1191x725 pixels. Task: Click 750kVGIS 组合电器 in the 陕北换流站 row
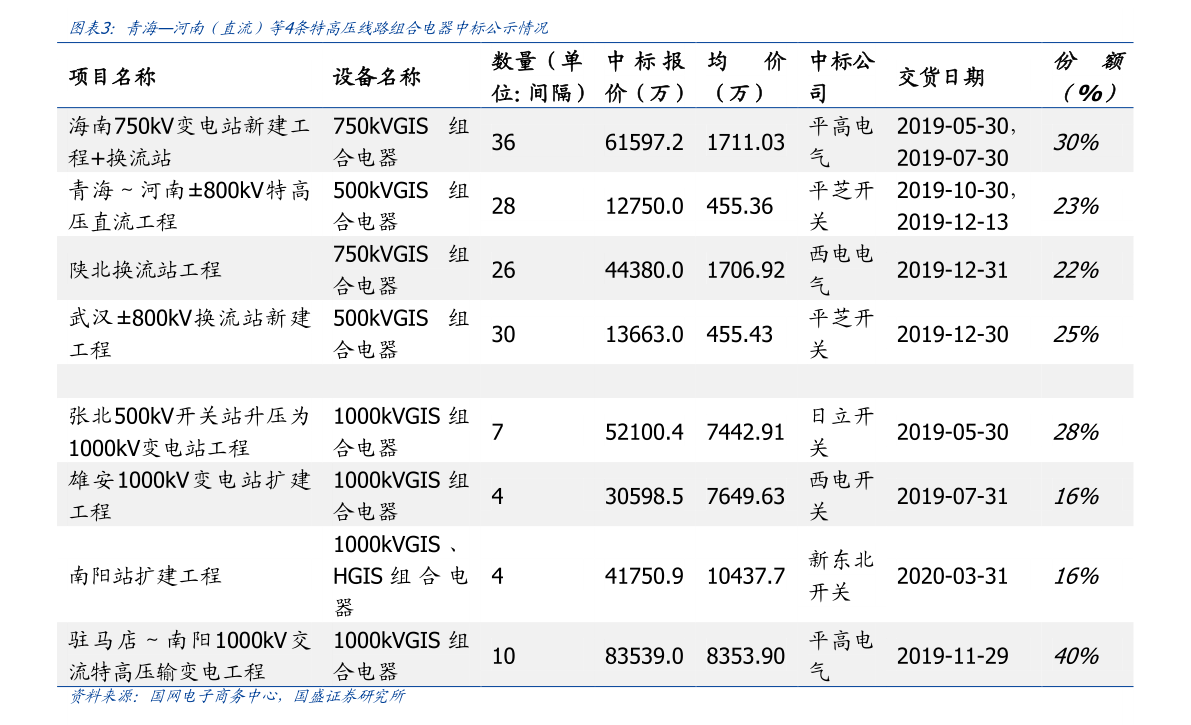tap(401, 270)
